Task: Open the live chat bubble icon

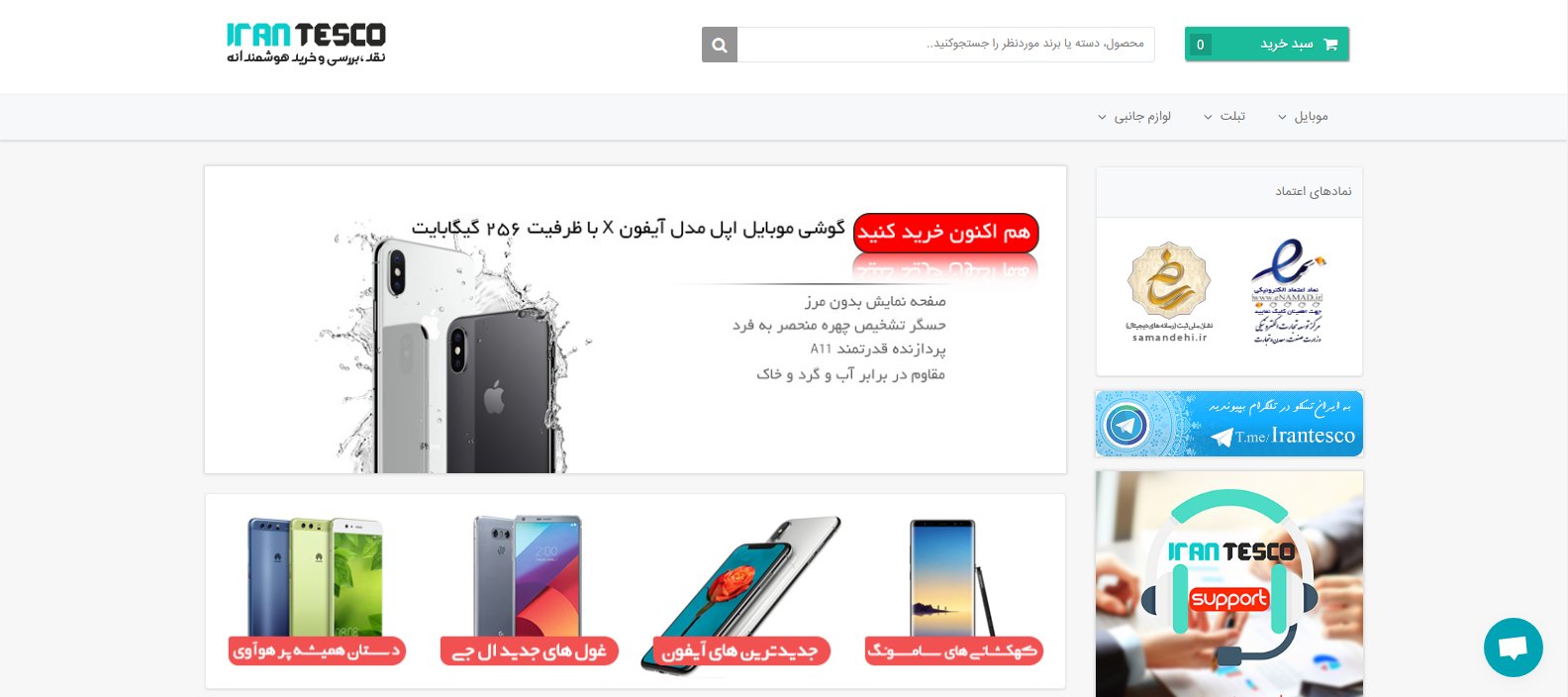Action: pyautogui.click(x=1513, y=647)
